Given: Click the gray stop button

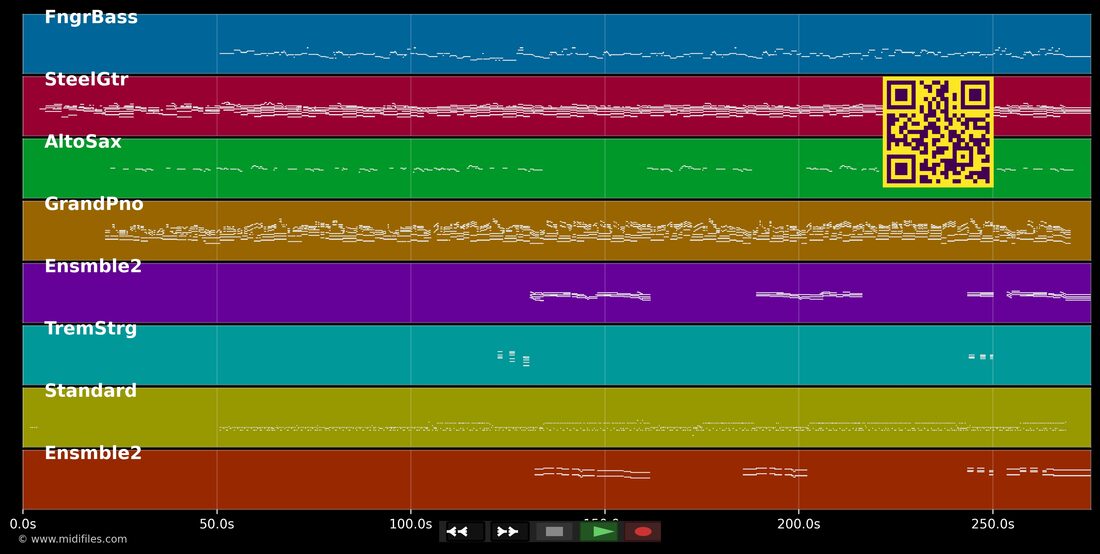Looking at the screenshot, I should coord(554,532).
